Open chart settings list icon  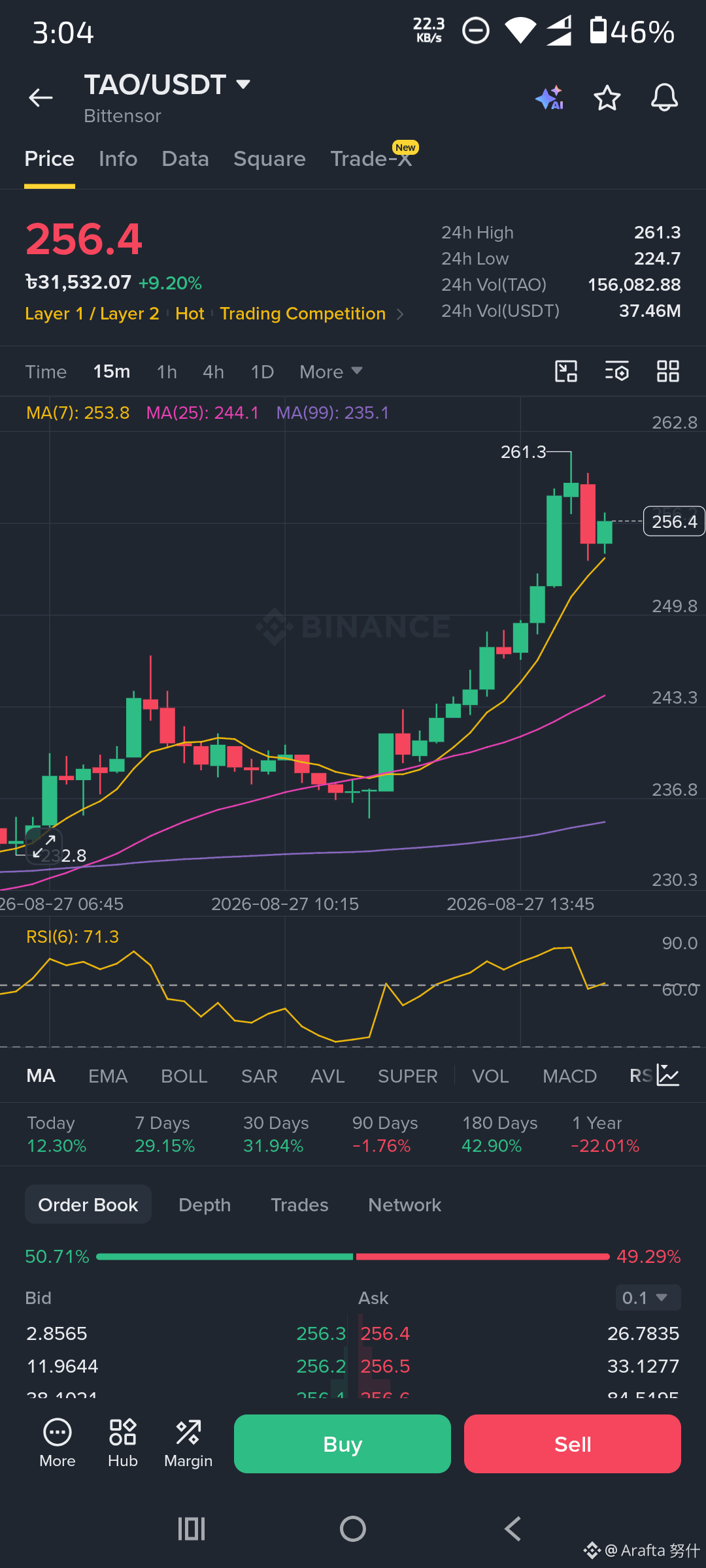click(x=617, y=371)
